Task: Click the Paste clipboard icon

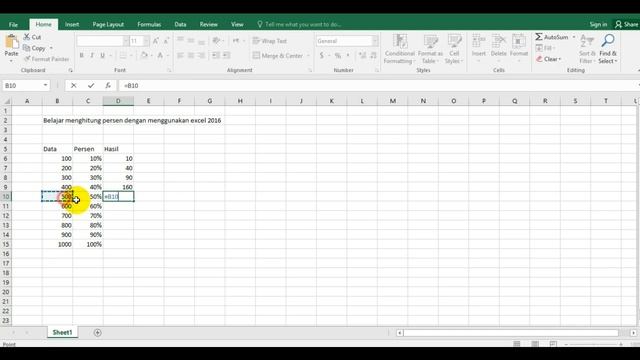Action: tap(11, 42)
